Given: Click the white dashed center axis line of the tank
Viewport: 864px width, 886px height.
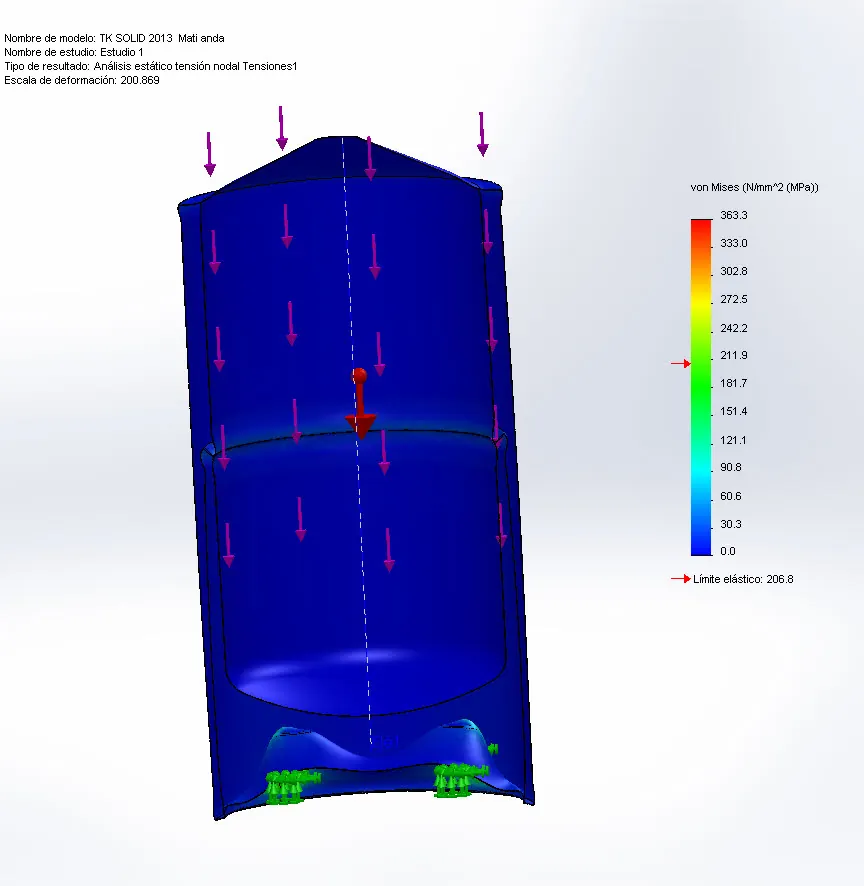Looking at the screenshot, I should [357, 441].
